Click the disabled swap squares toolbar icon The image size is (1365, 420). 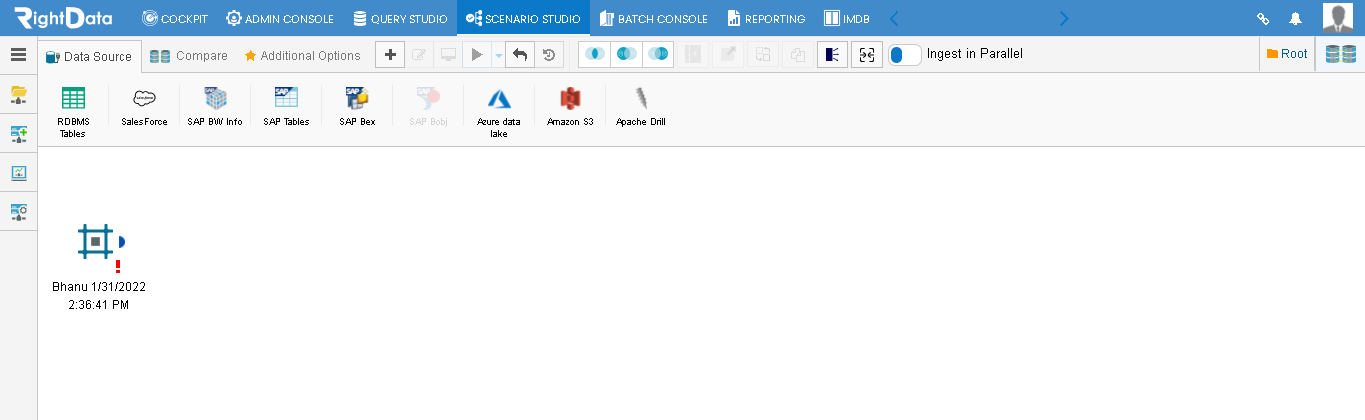[x=763, y=55]
